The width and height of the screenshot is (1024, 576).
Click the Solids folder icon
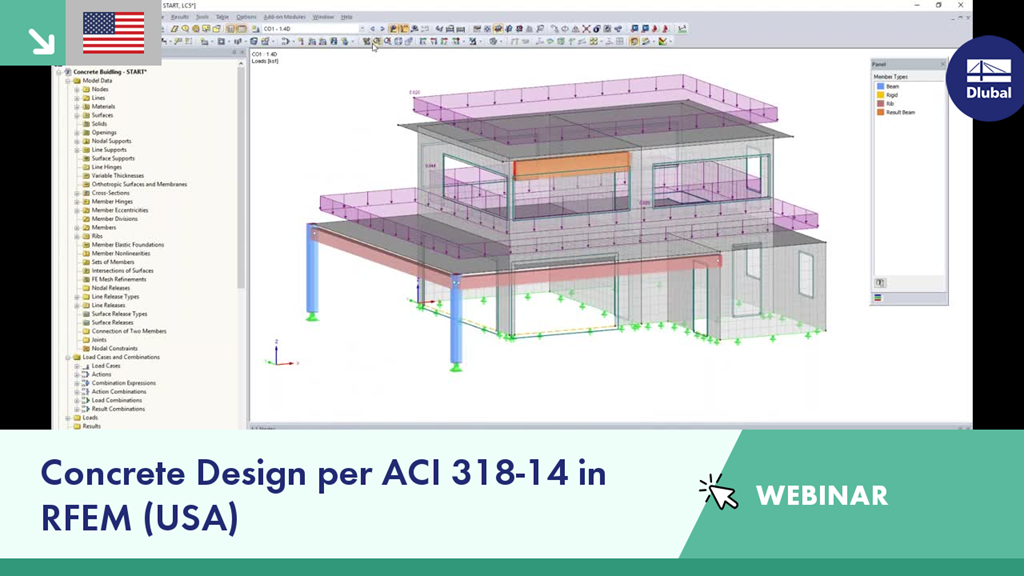point(86,124)
